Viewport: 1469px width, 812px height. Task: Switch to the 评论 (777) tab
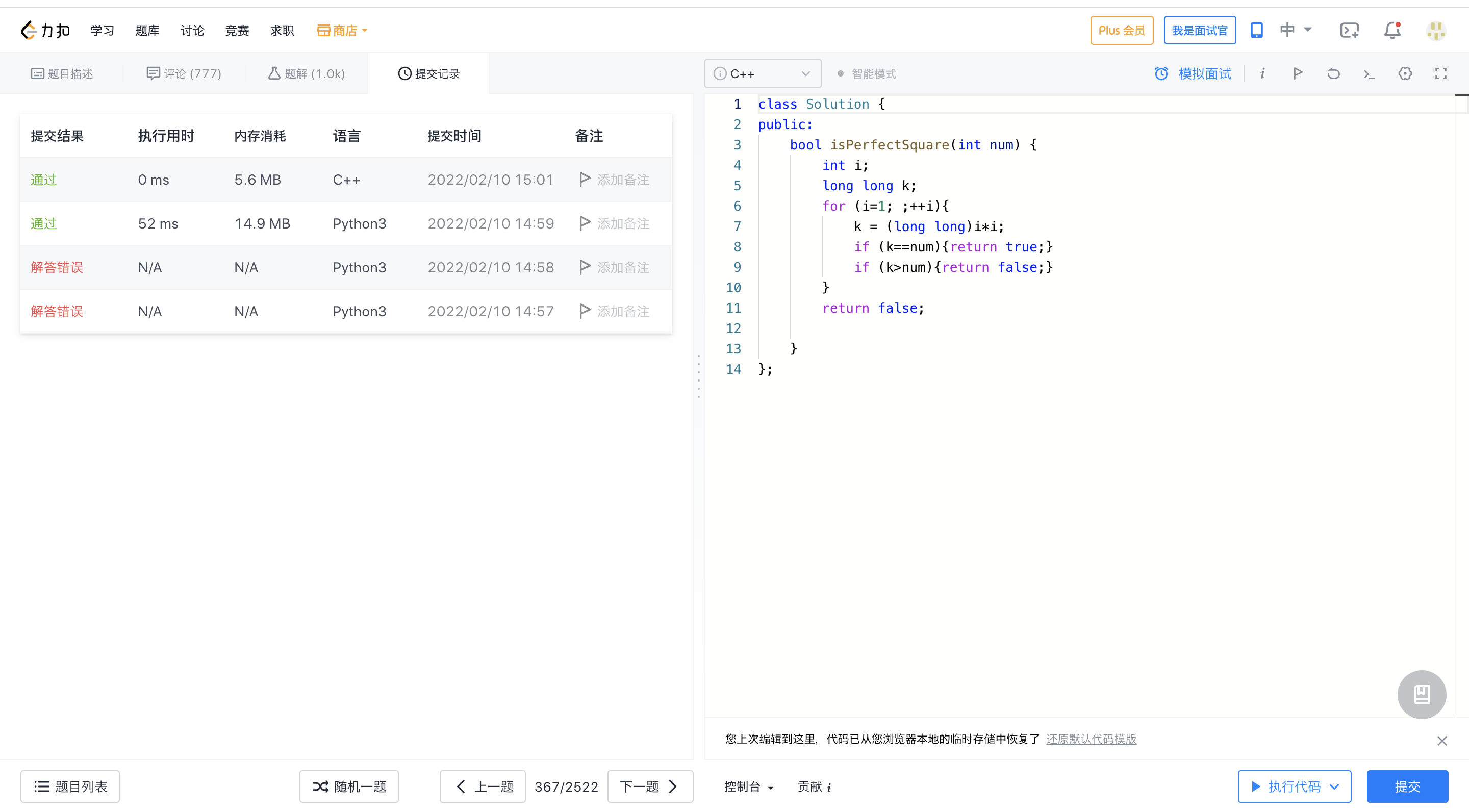point(184,73)
